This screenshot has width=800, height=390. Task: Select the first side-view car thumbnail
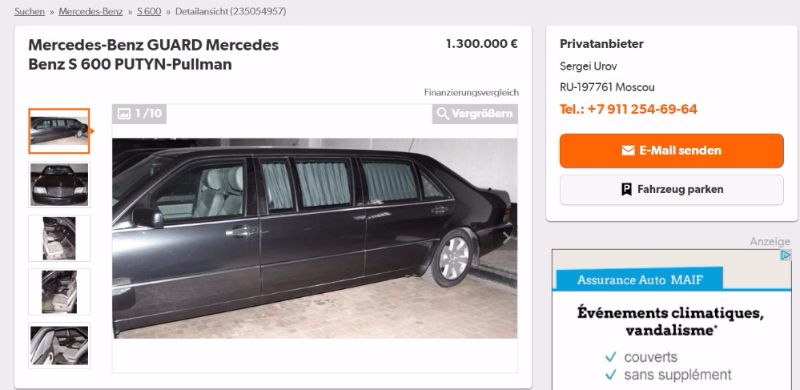pos(59,131)
